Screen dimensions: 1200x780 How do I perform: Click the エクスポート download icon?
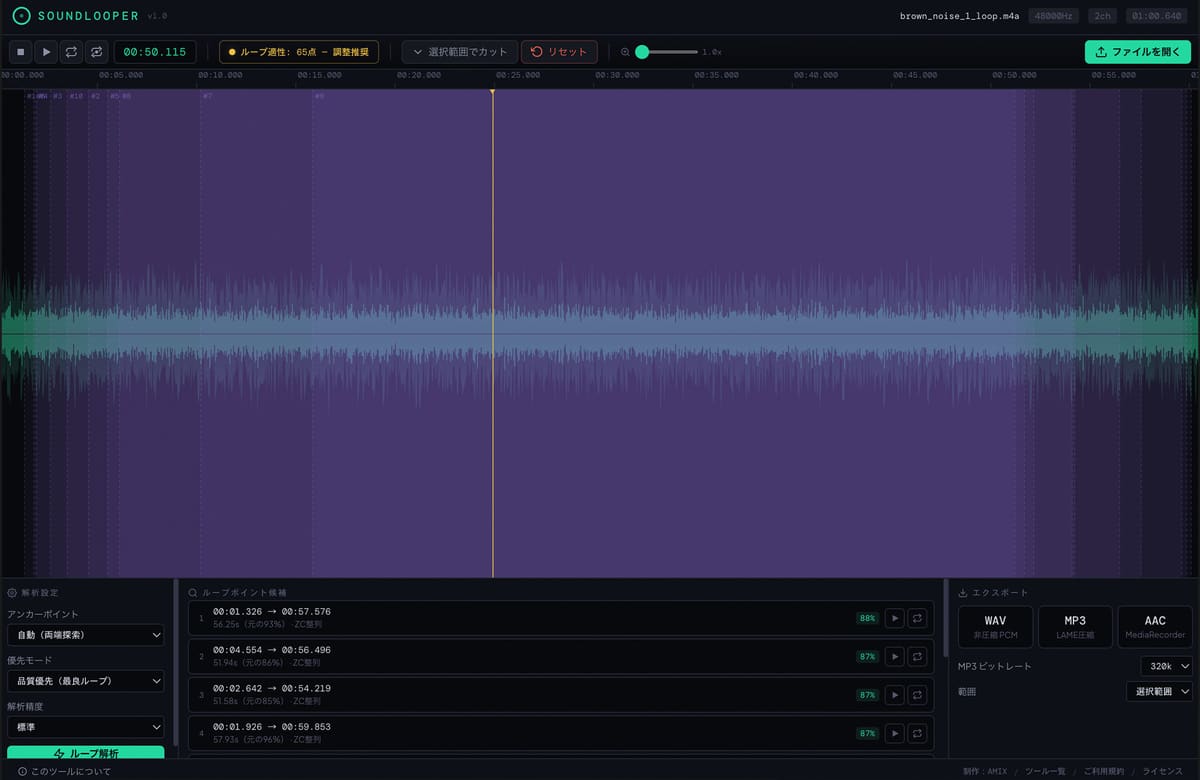(963, 593)
